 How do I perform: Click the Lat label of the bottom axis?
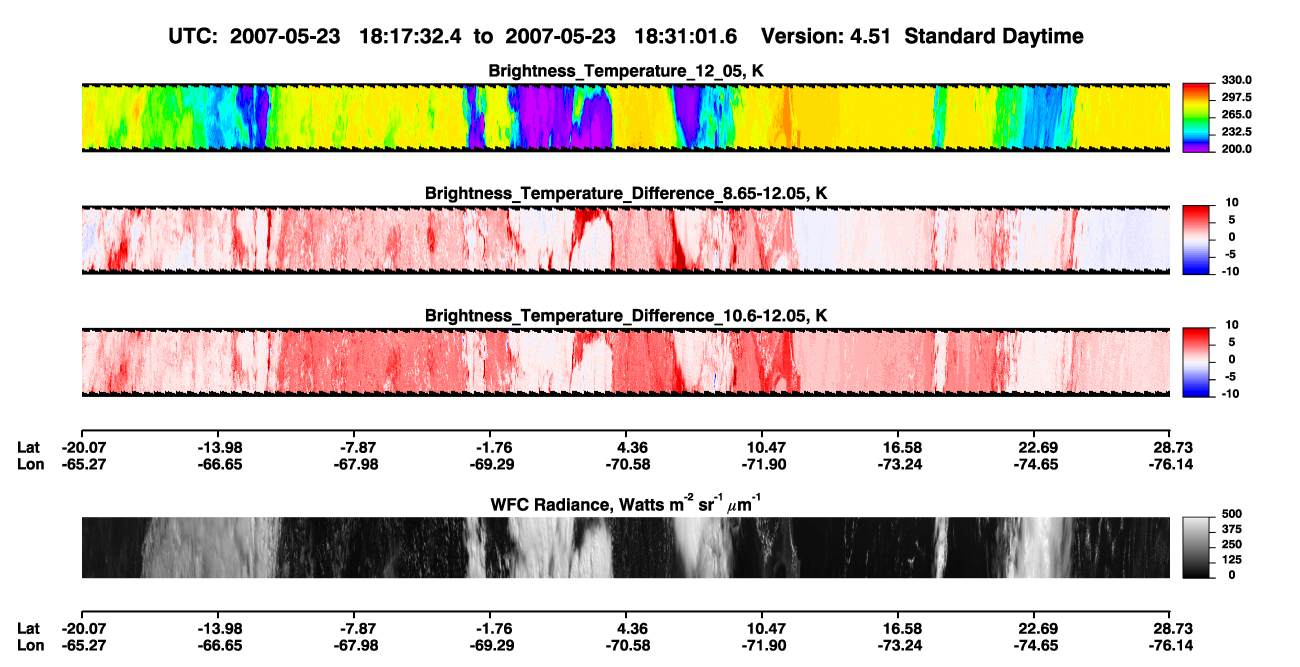coord(29,628)
